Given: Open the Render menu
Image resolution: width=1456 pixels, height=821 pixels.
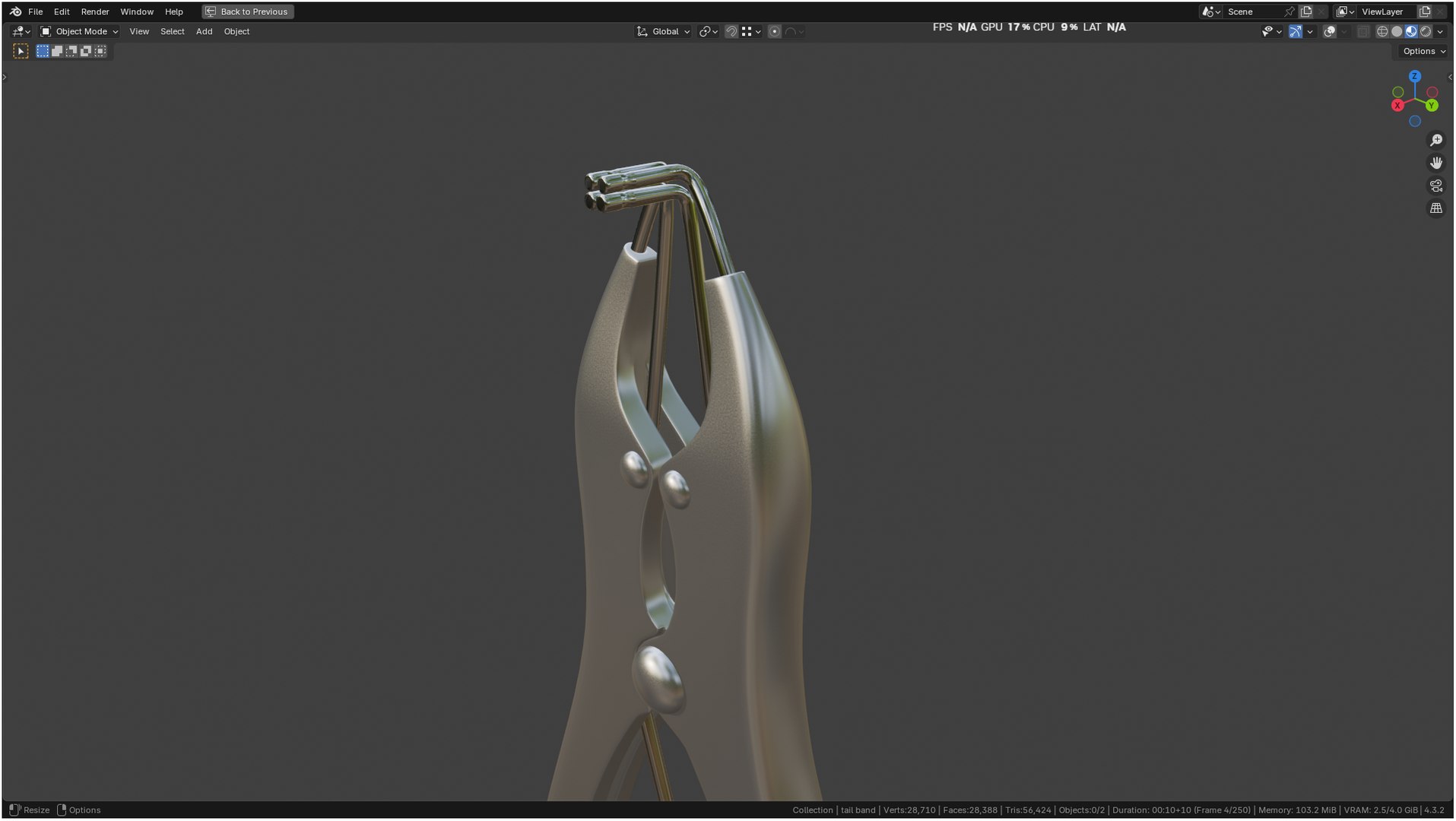Looking at the screenshot, I should click(95, 11).
